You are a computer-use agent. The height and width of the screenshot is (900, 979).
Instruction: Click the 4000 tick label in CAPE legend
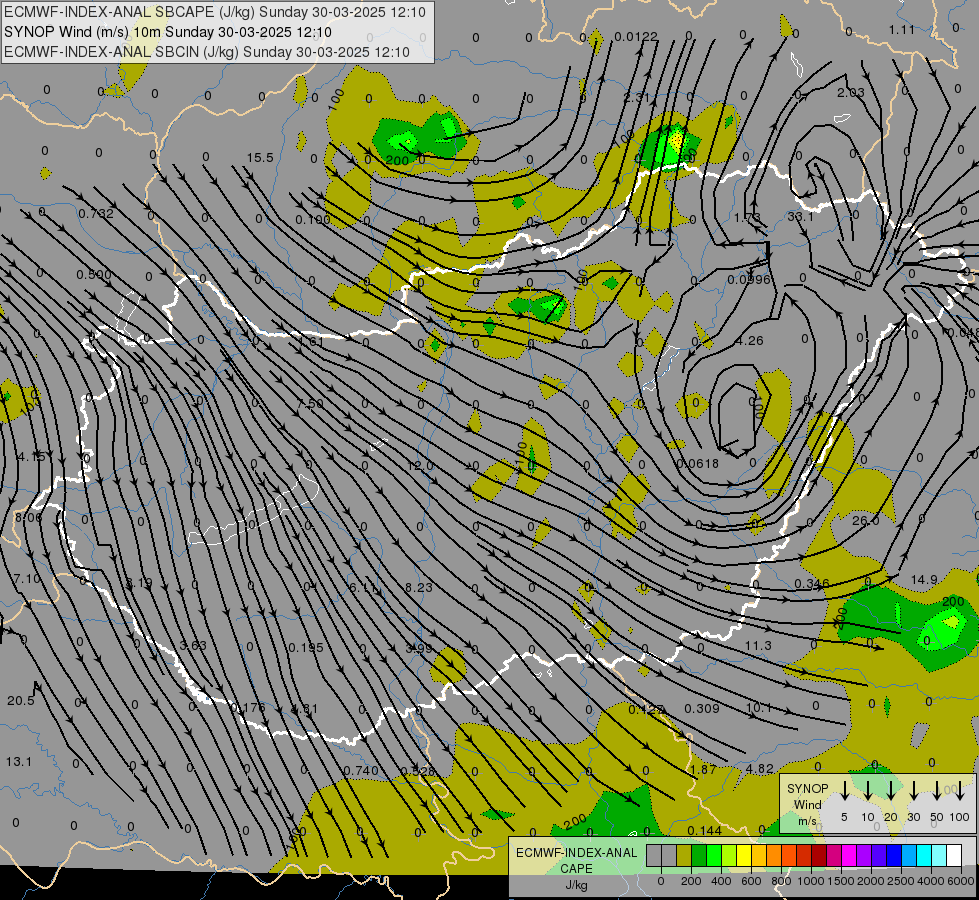931,881
